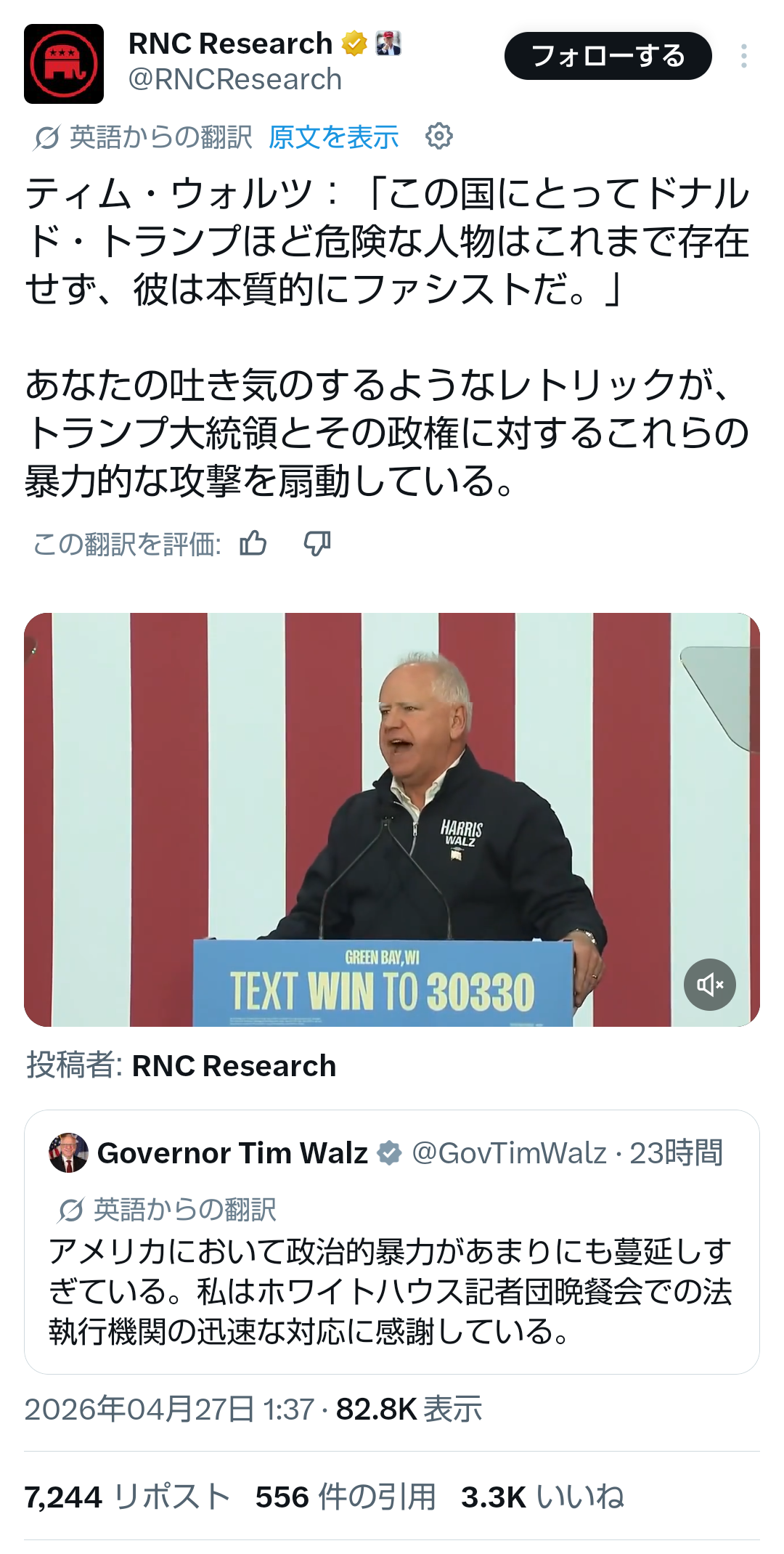This screenshot has height=1554, width=784.
Task: Unmute the video using the speaker icon
Action: click(x=709, y=985)
